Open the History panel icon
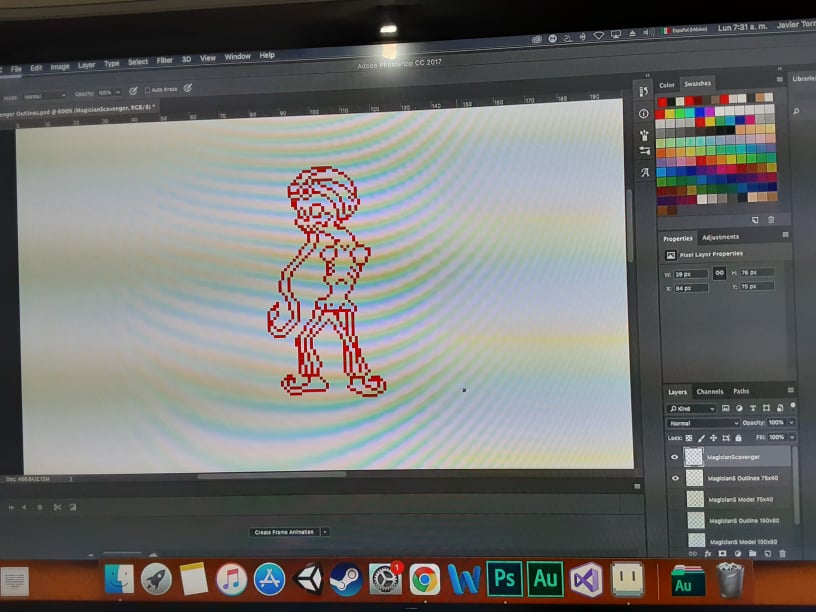816x612 pixels. click(644, 92)
